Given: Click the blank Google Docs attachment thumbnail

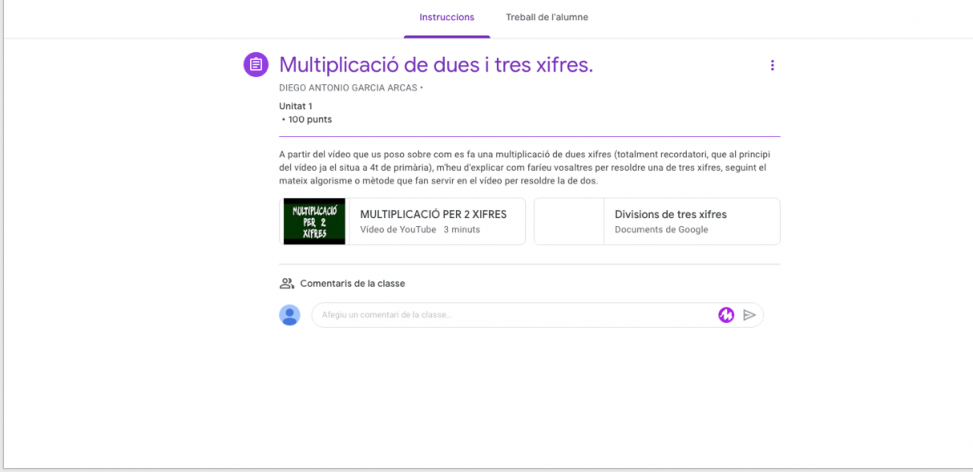Looking at the screenshot, I should click(x=569, y=221).
